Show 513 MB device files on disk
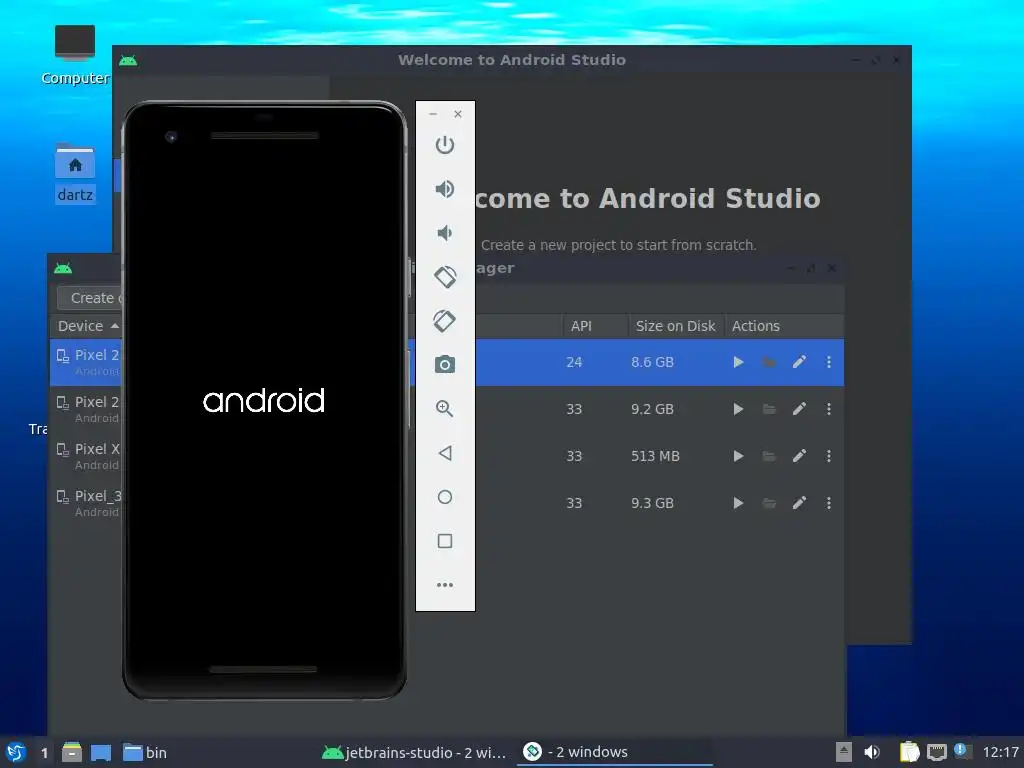 (769, 456)
